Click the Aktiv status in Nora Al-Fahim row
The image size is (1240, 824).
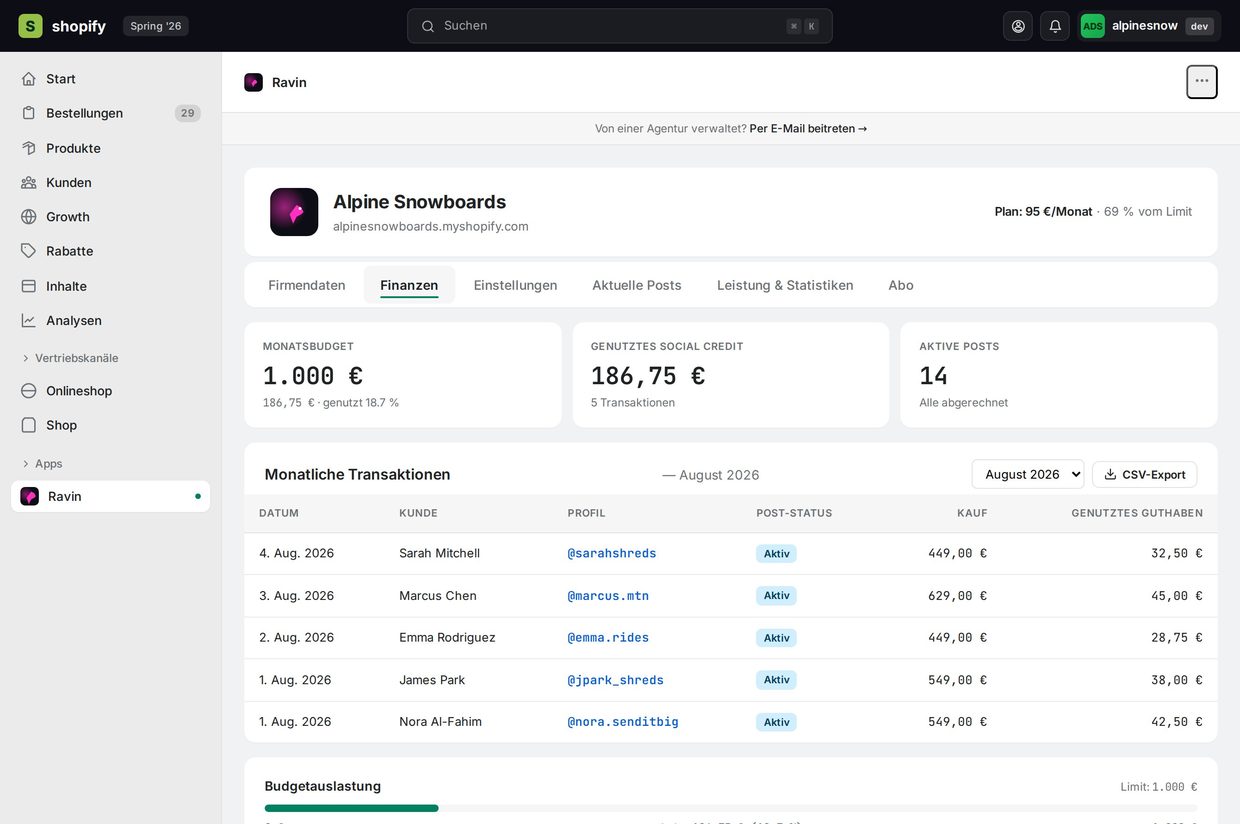(776, 722)
